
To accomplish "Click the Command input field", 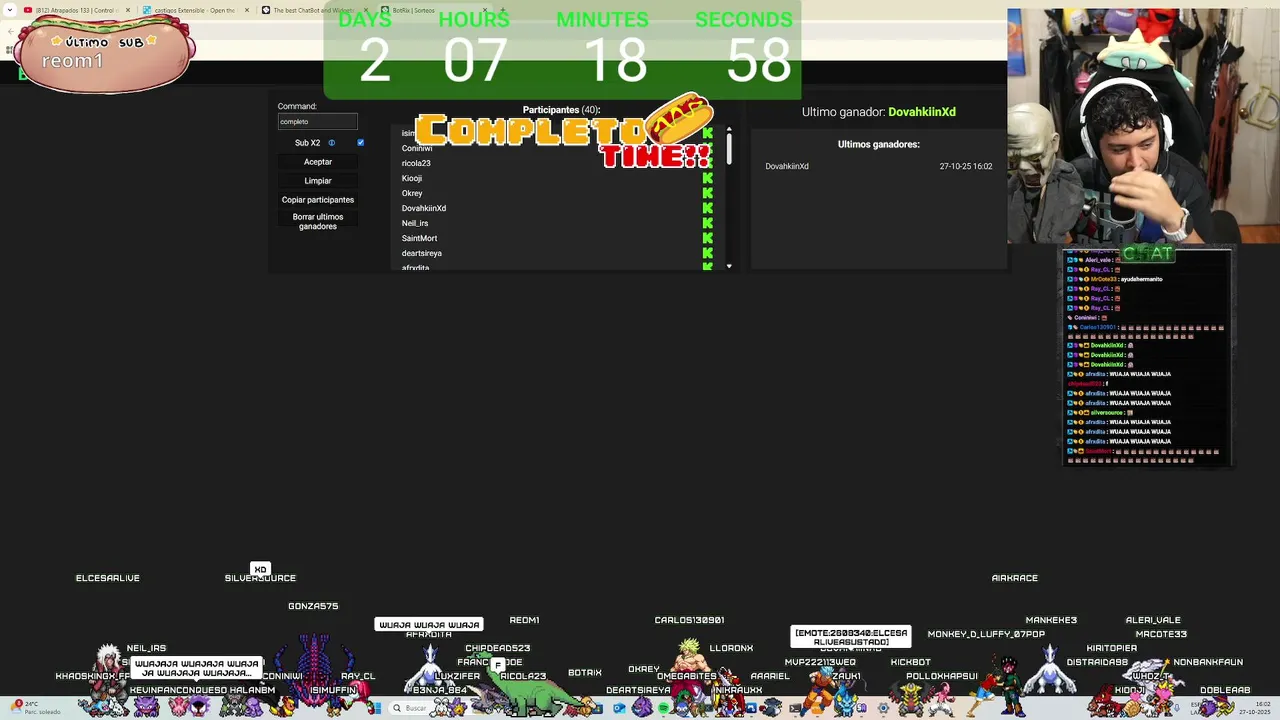I will [318, 121].
